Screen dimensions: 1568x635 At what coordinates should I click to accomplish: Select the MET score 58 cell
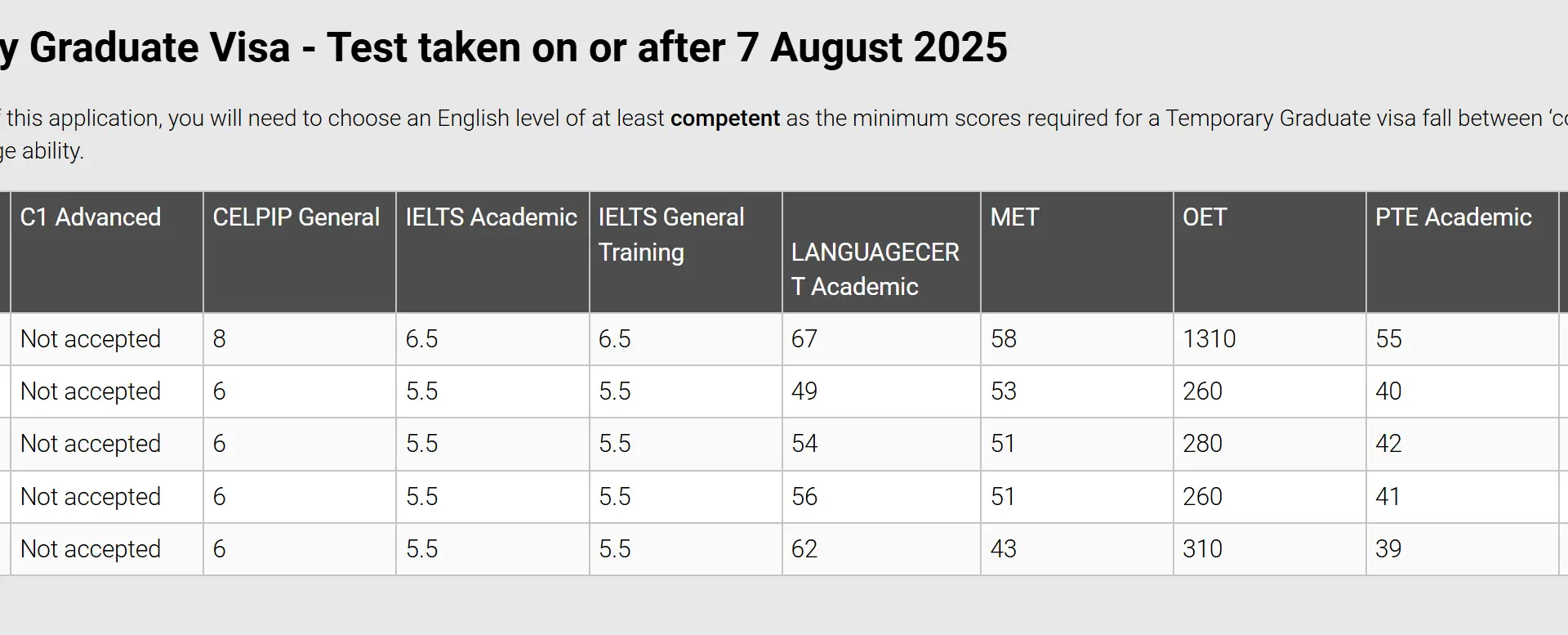tap(1004, 339)
